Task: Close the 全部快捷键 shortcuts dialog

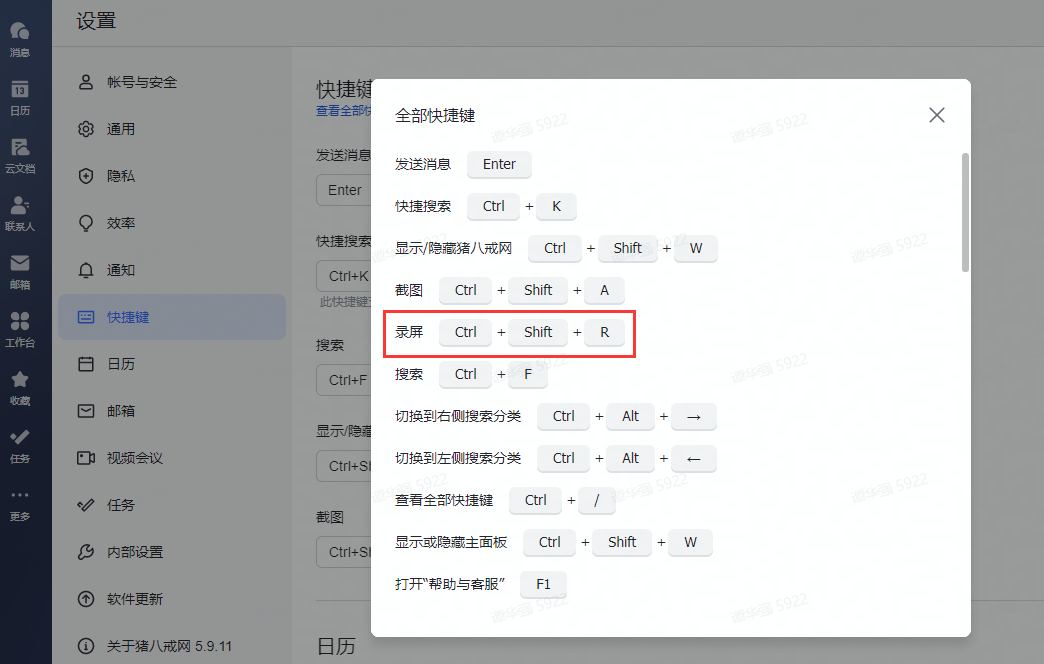Action: point(936,114)
